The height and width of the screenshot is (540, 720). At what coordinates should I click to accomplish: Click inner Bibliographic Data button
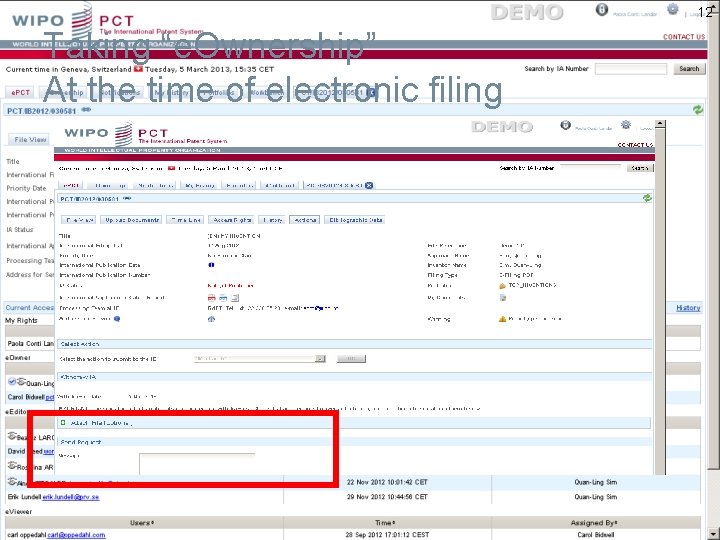point(355,220)
